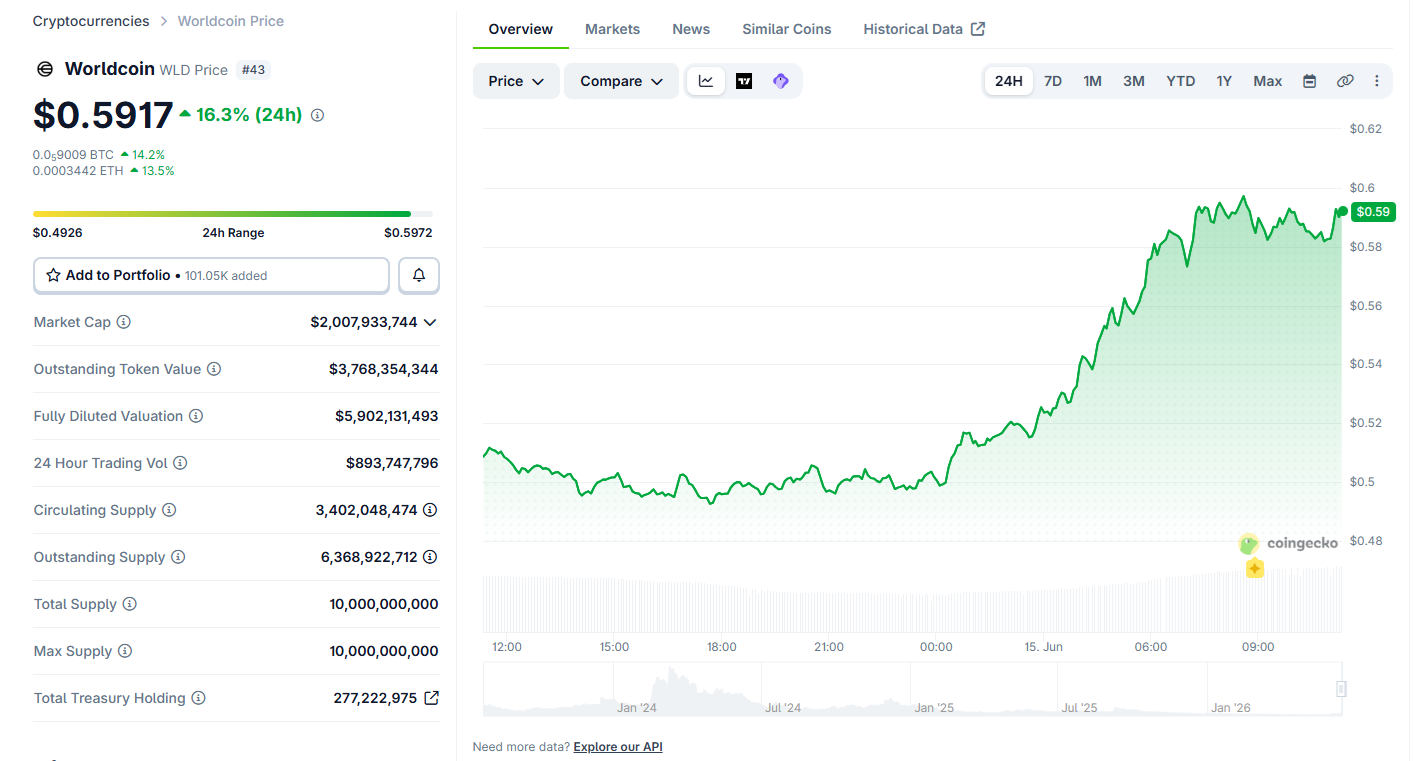The width and height of the screenshot is (1413, 761).
Task: Click the Worldcoin logo icon
Action: [x=44, y=69]
